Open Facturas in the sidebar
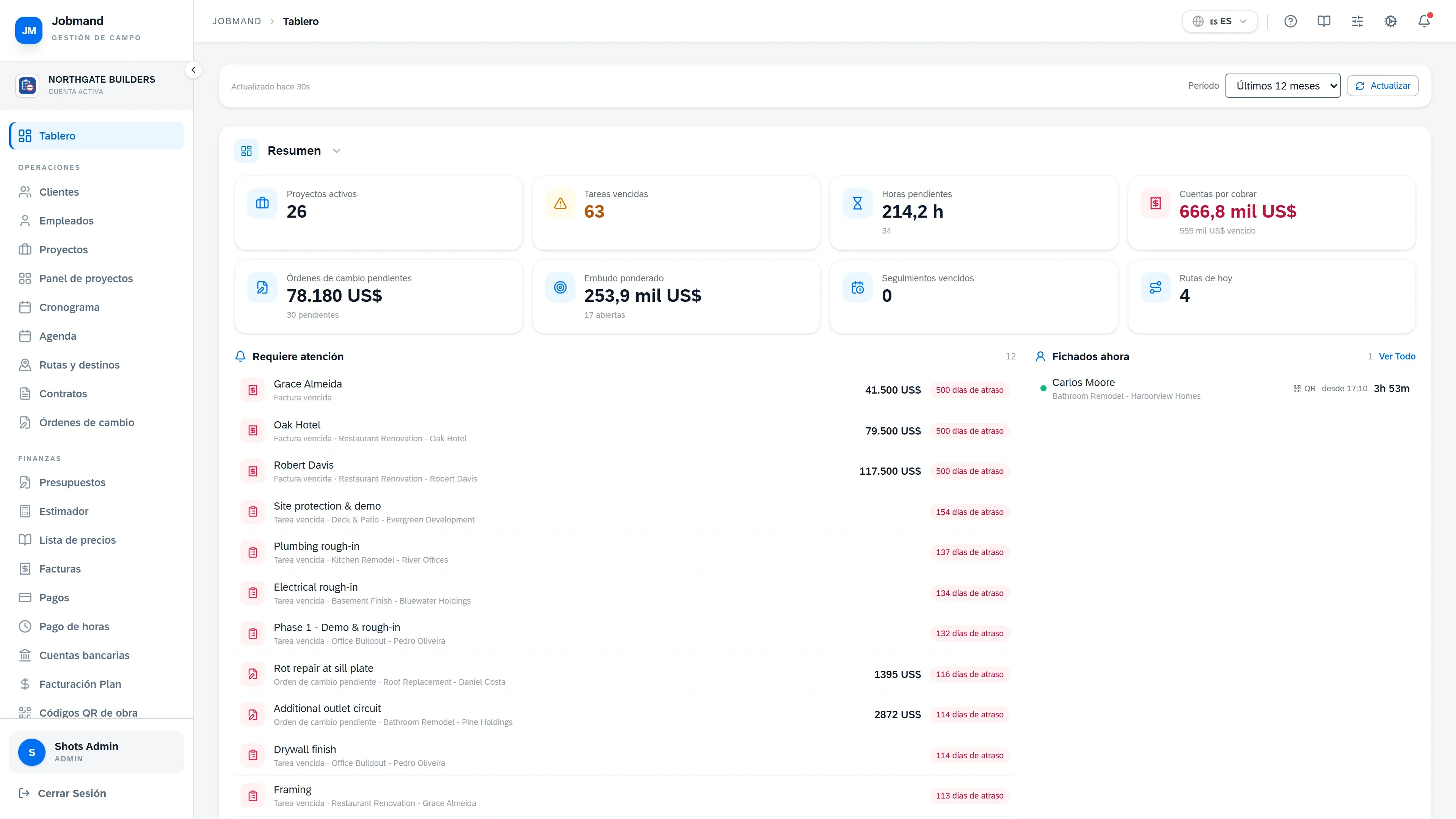This screenshot has height=819, width=1456. [x=97, y=569]
